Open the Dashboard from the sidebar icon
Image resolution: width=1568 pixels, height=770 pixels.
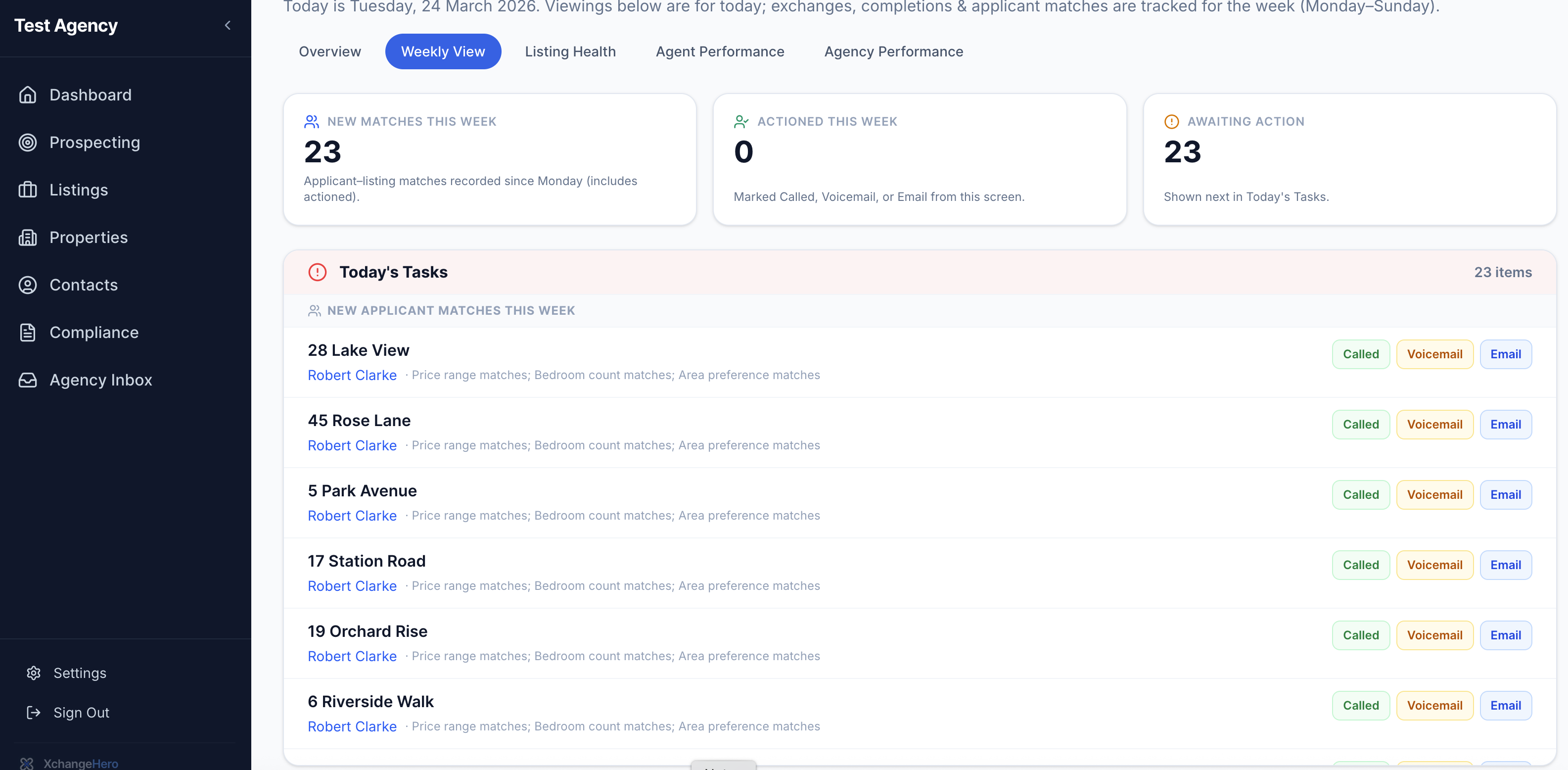pyautogui.click(x=28, y=95)
